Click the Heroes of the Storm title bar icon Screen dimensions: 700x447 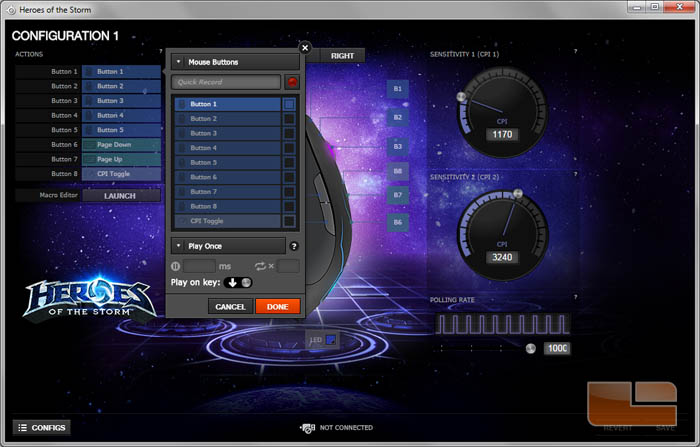coord(11,10)
